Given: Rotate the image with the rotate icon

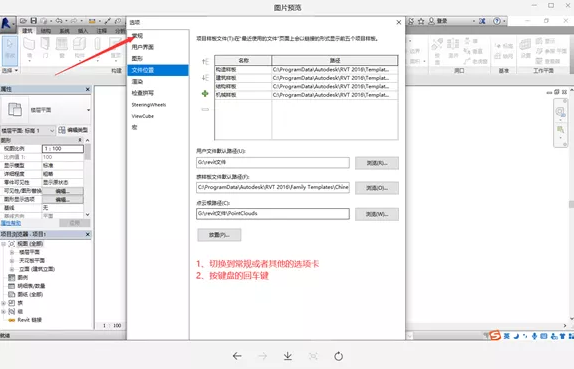Looking at the screenshot, I should pyautogui.click(x=339, y=356).
